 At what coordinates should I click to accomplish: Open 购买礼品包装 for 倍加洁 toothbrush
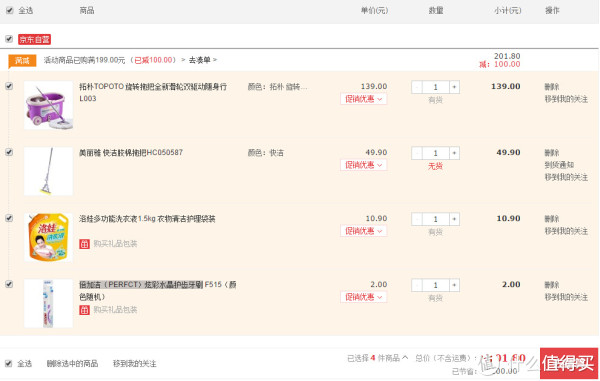click(x=115, y=309)
